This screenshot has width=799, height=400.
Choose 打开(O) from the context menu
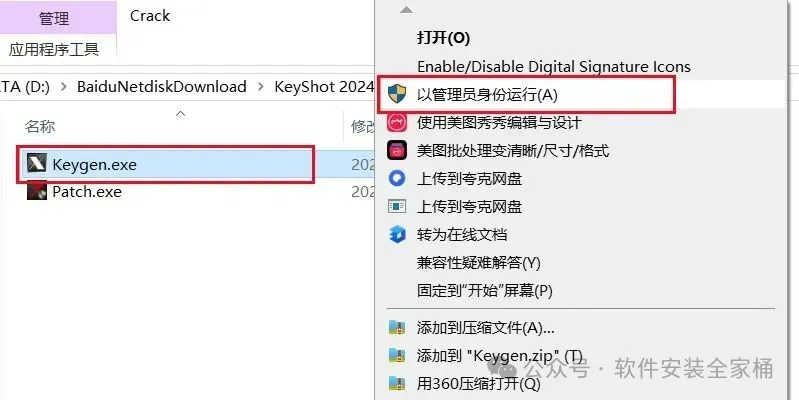tap(443, 38)
